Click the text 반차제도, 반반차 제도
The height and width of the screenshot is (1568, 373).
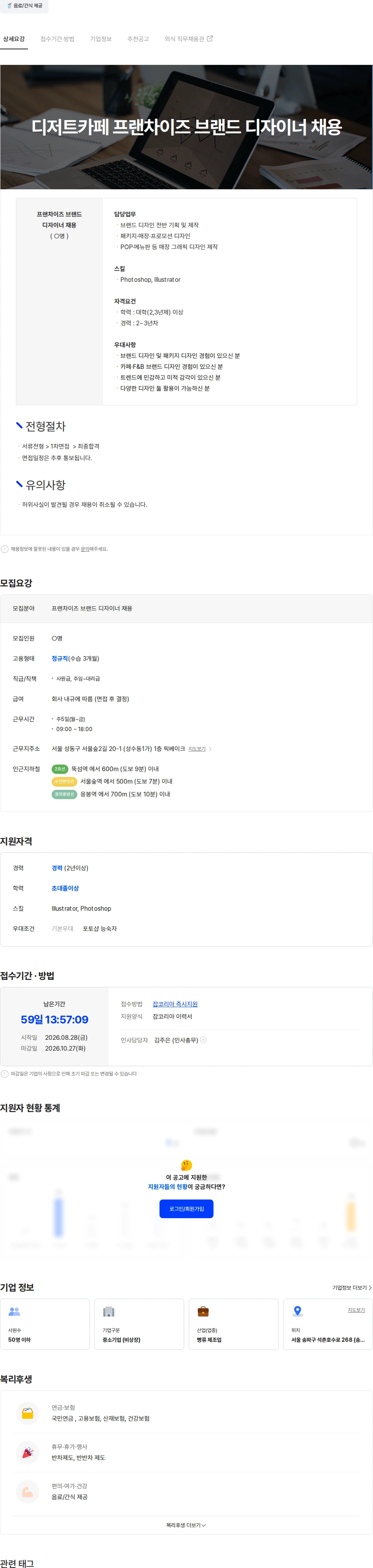click(x=78, y=1458)
